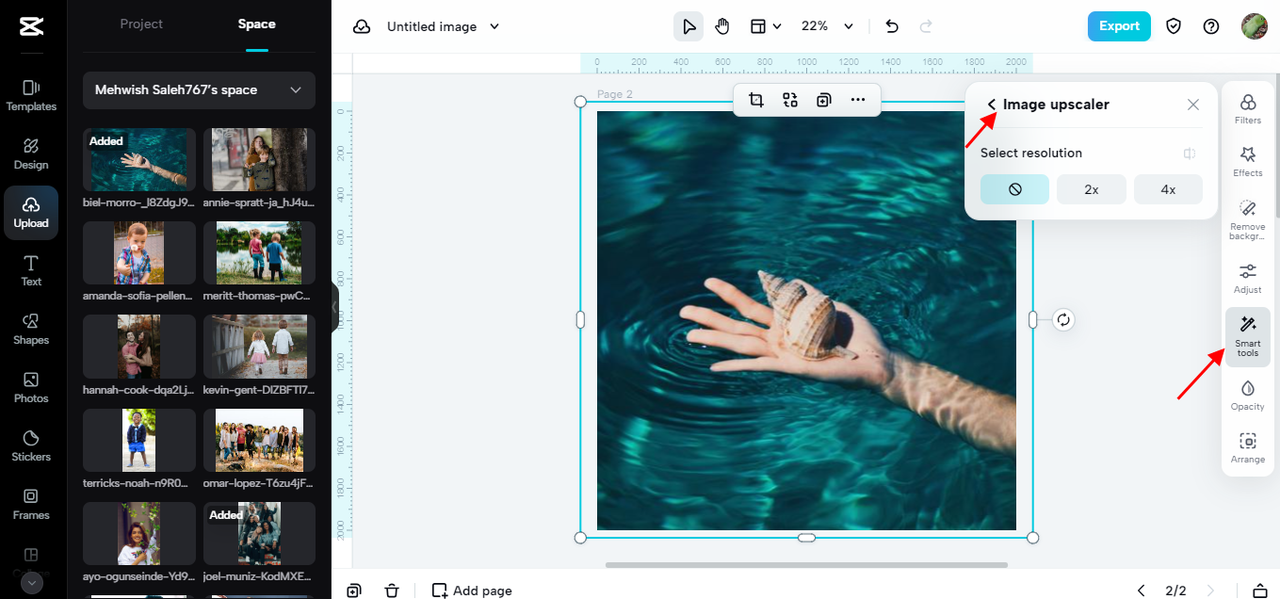Image resolution: width=1280 pixels, height=599 pixels.
Task: Select omar-lopez thumbnail
Action: pos(259,440)
